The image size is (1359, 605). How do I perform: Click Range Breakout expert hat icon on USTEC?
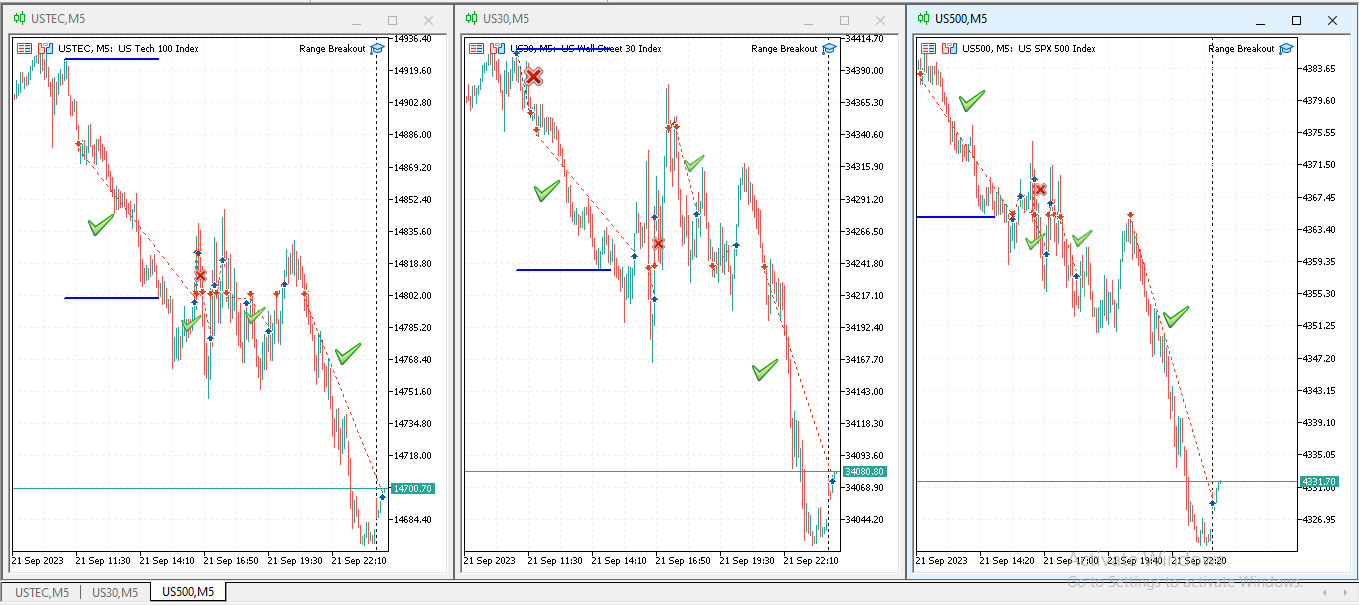tap(377, 48)
